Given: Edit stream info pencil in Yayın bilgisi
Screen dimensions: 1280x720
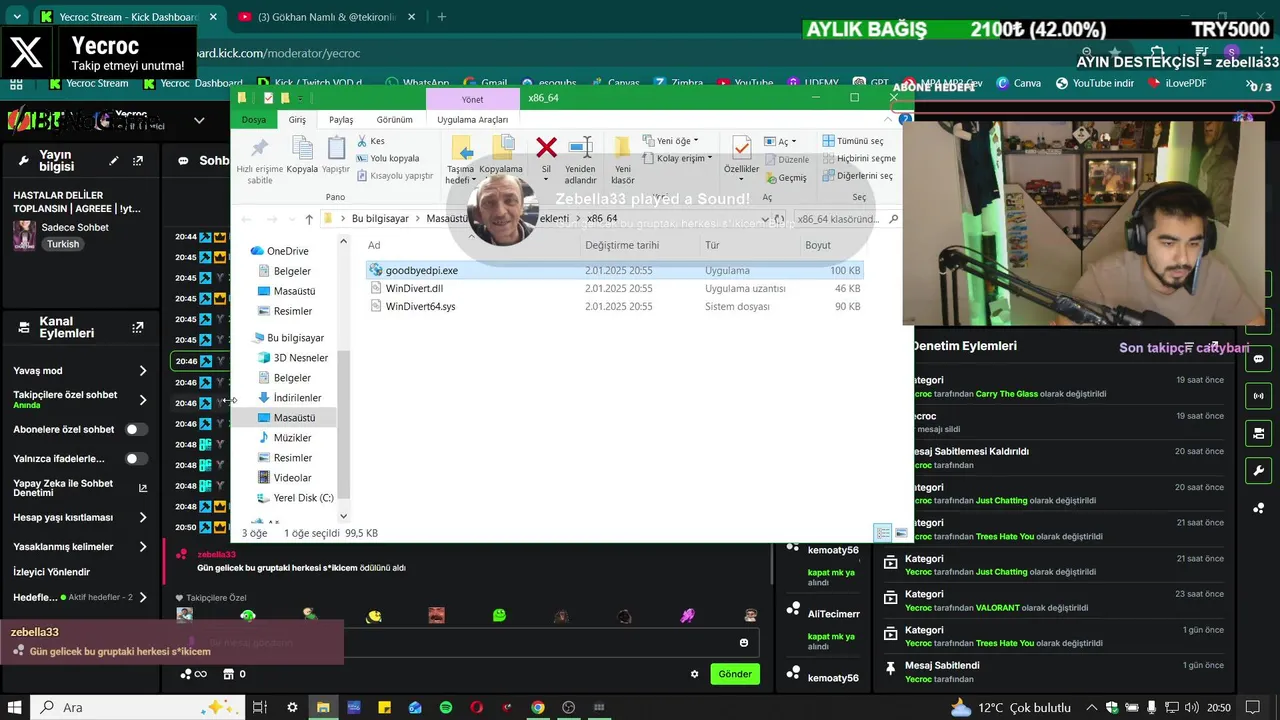Looking at the screenshot, I should [x=114, y=161].
